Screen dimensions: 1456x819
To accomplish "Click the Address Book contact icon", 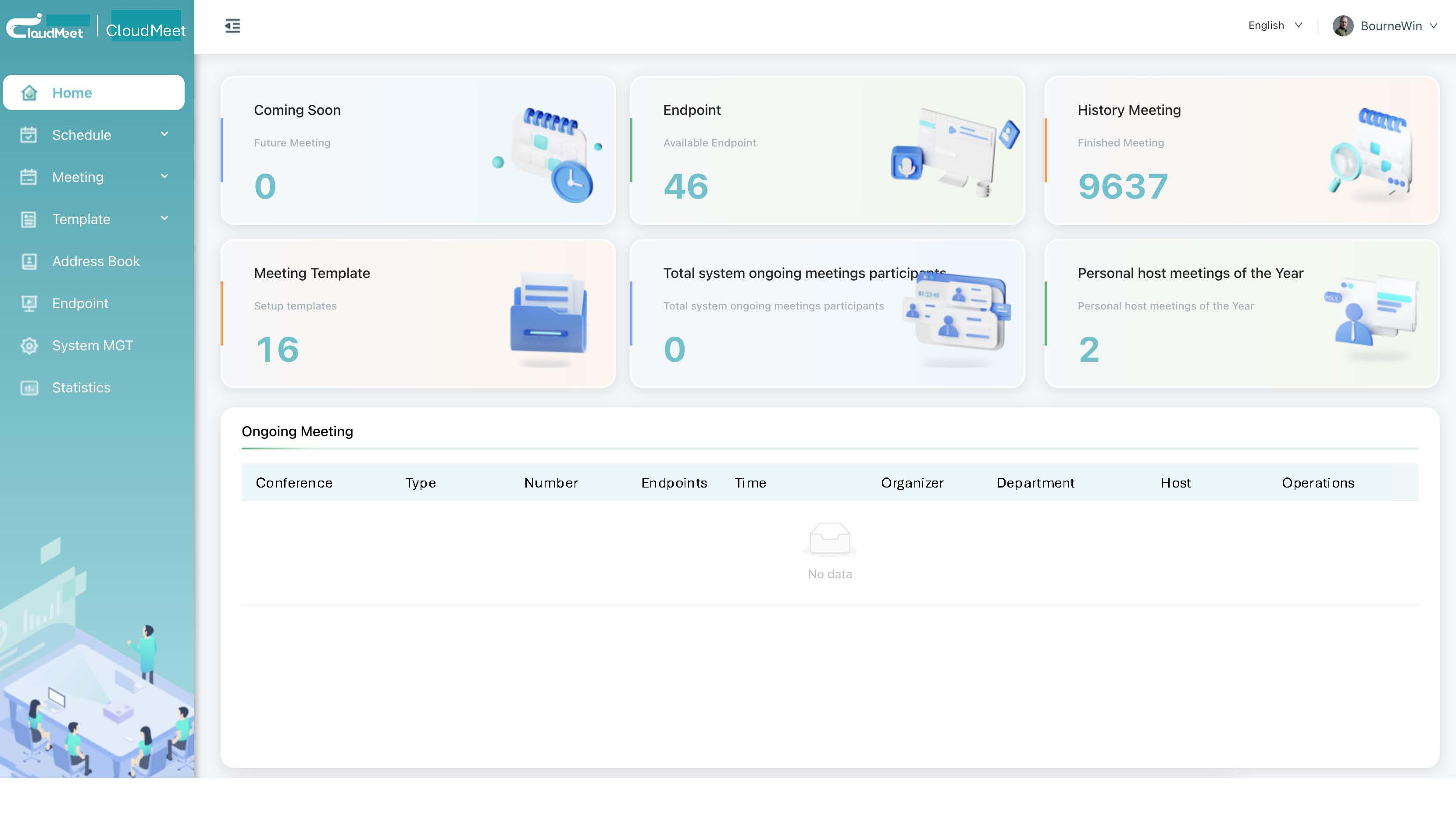I will [x=29, y=261].
